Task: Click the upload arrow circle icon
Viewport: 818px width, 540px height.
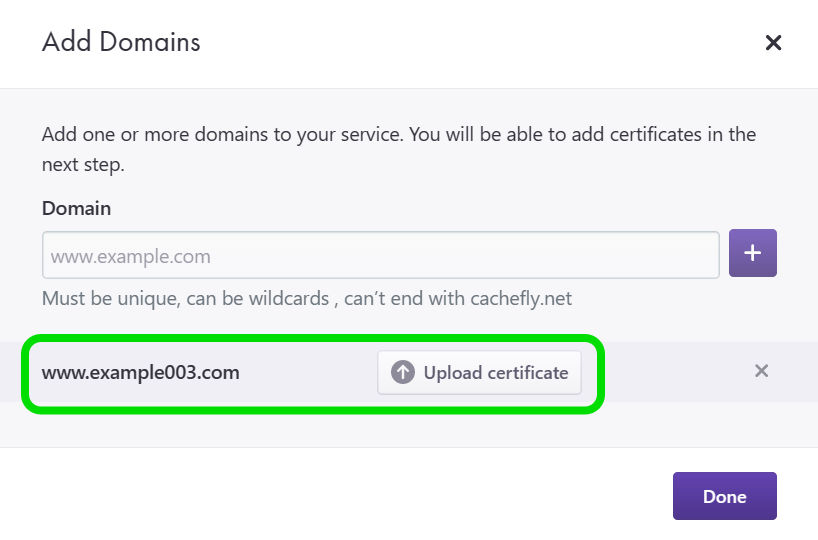Action: [x=403, y=373]
